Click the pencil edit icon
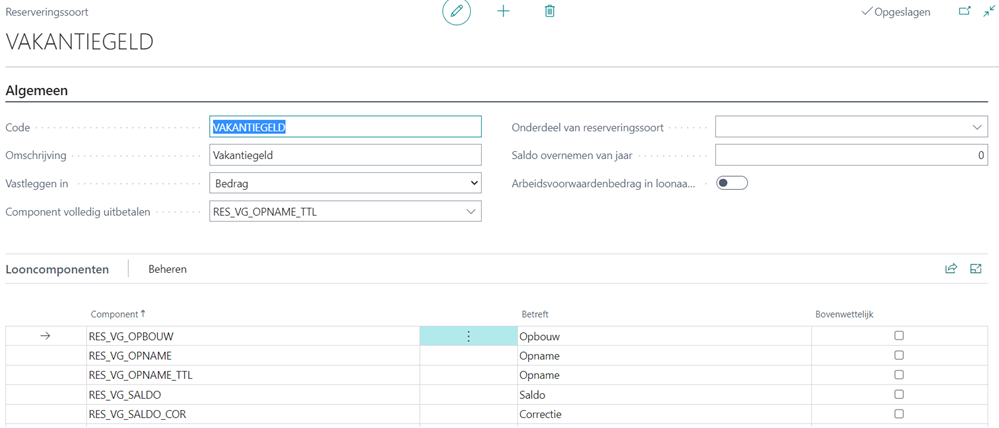999x428 pixels. coord(457,12)
